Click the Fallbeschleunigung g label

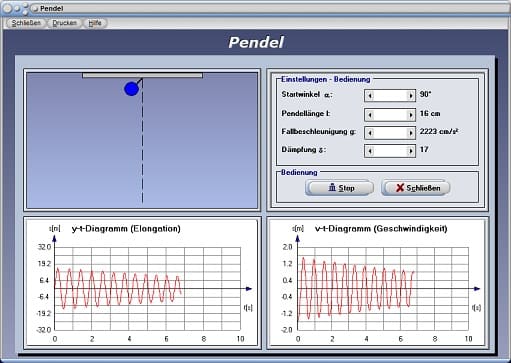point(319,132)
